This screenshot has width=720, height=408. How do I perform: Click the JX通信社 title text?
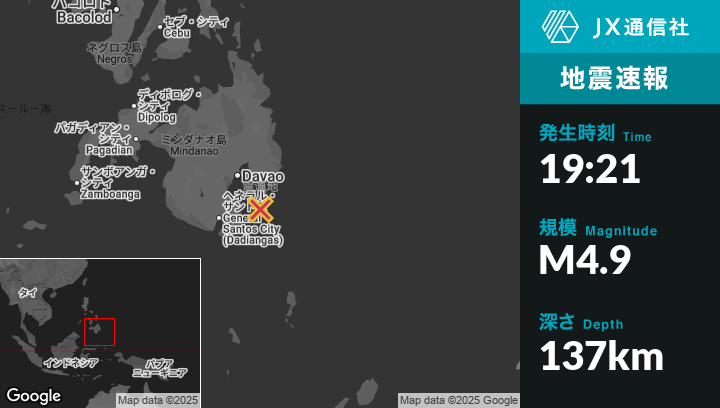coord(641,27)
